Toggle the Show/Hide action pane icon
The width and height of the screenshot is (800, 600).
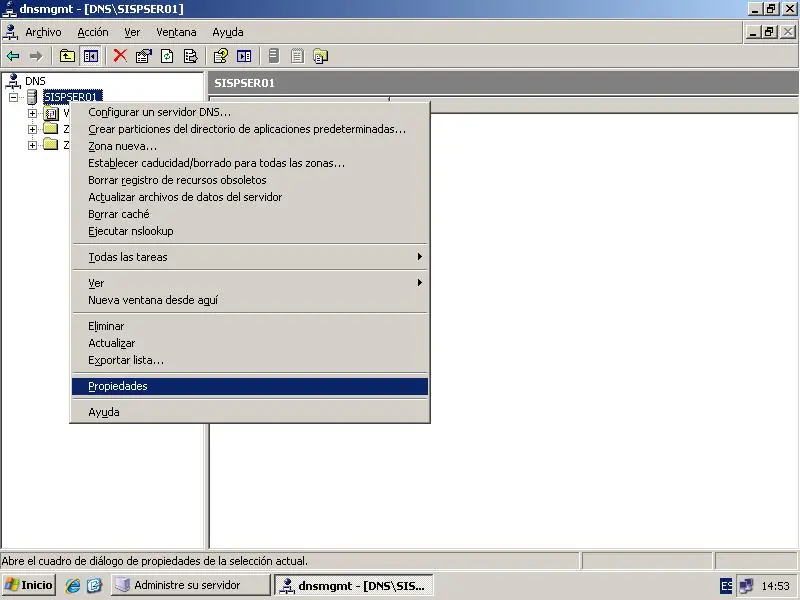pyautogui.click(x=244, y=56)
